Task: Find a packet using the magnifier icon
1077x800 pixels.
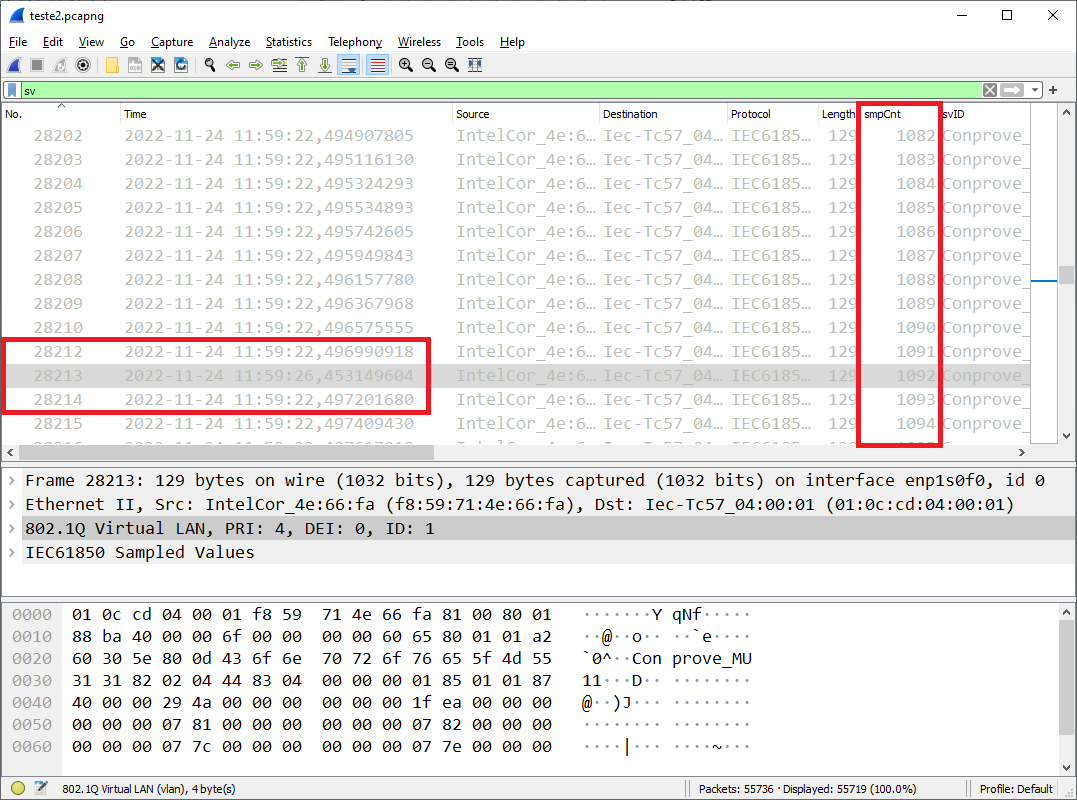Action: pyautogui.click(x=210, y=65)
